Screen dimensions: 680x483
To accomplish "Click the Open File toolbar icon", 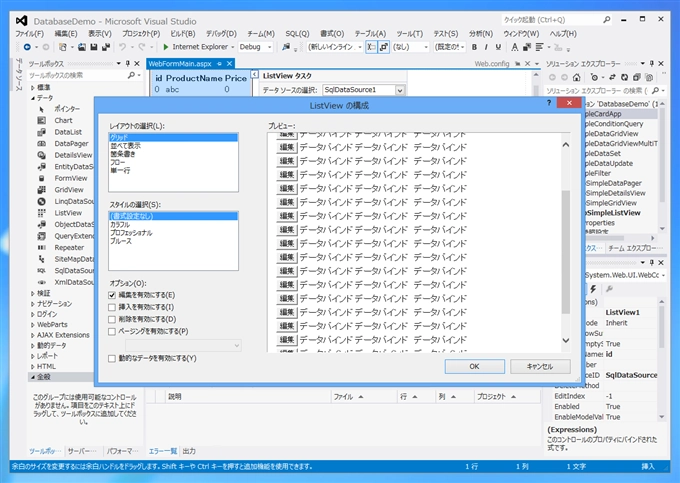I will click(x=82, y=47).
